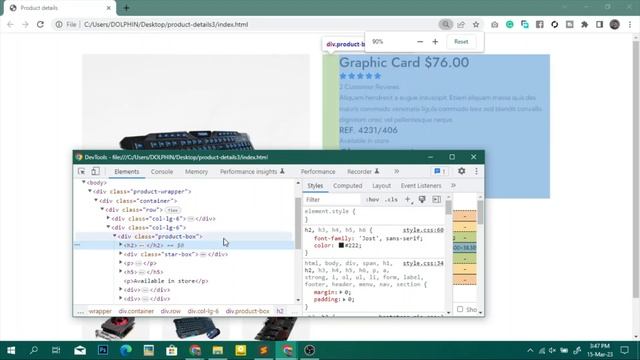The image size is (640, 360).
Task: Switch to the Console tab
Action: tap(162, 172)
